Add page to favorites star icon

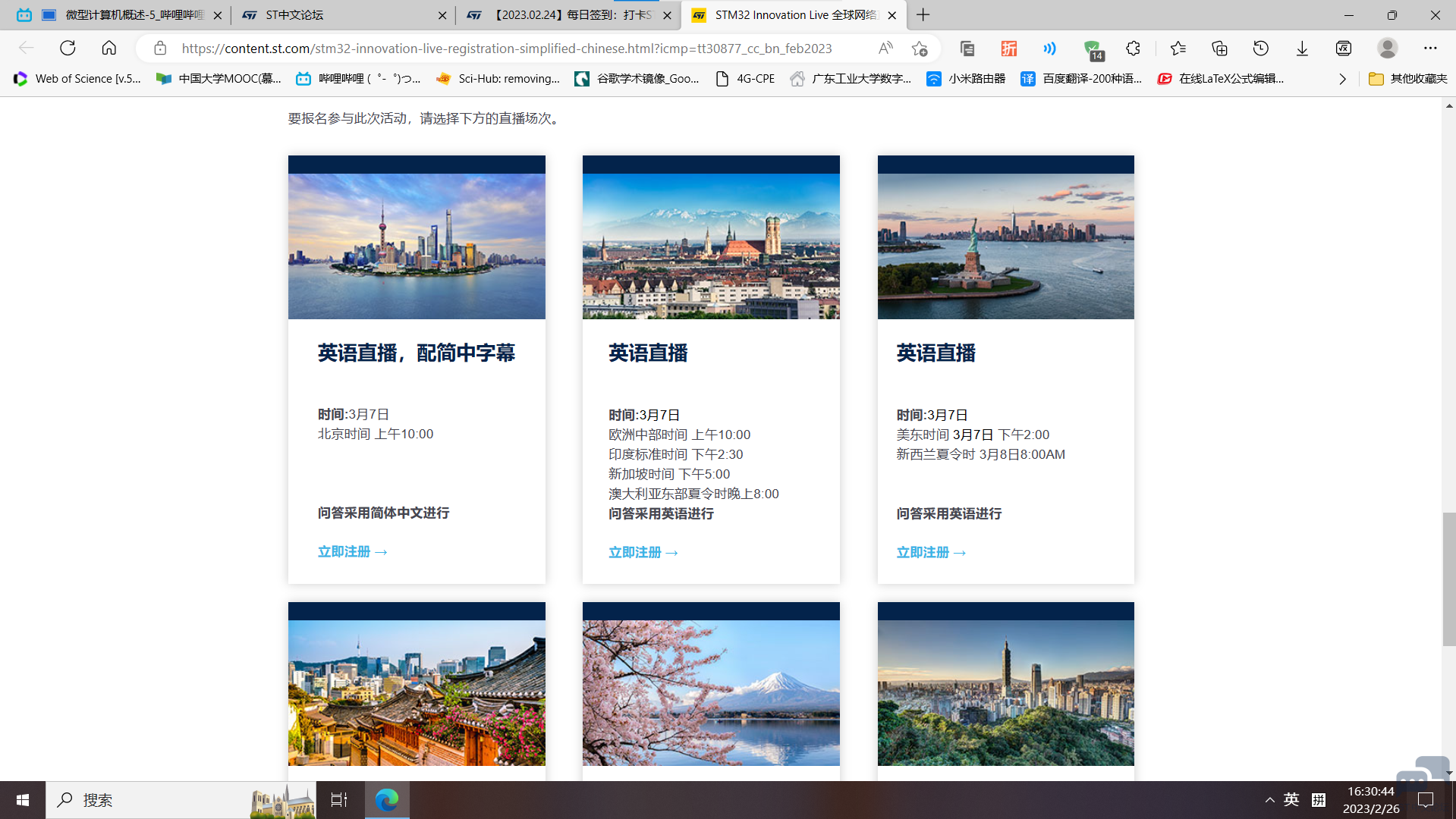click(920, 49)
